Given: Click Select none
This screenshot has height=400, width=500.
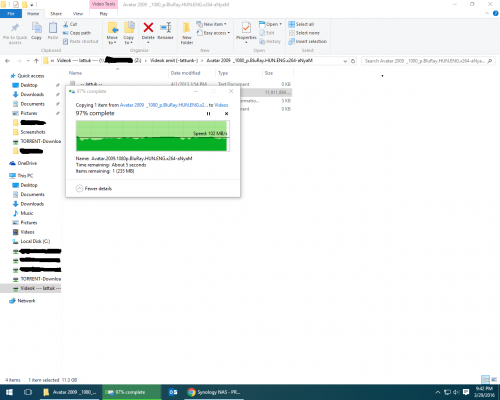Looking at the screenshot, I should (304, 33).
